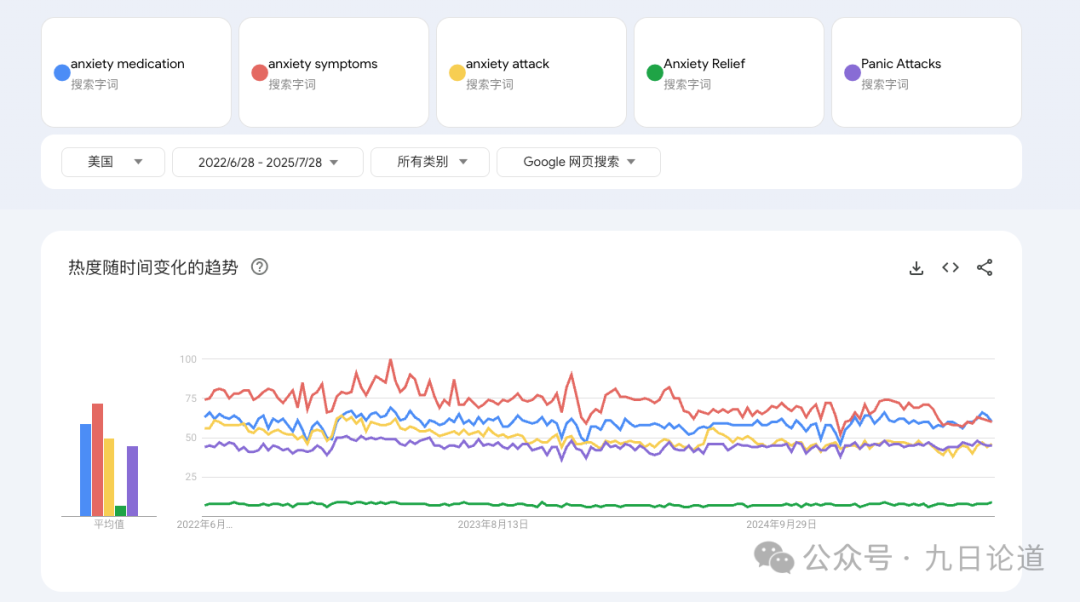
Task: Open the 美国 region dropdown
Action: point(113,162)
